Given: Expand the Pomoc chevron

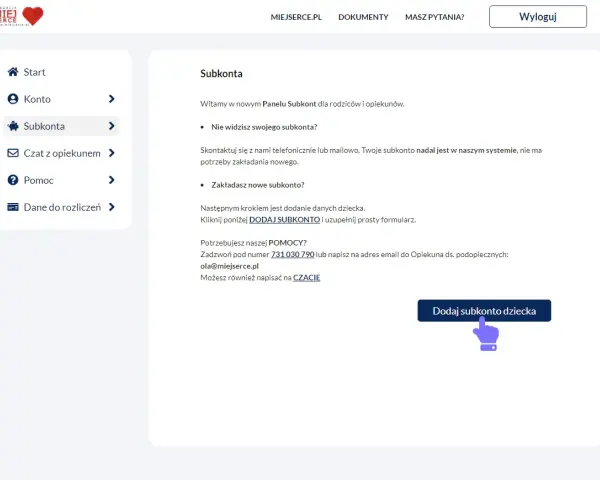Looking at the screenshot, I should tap(111, 180).
